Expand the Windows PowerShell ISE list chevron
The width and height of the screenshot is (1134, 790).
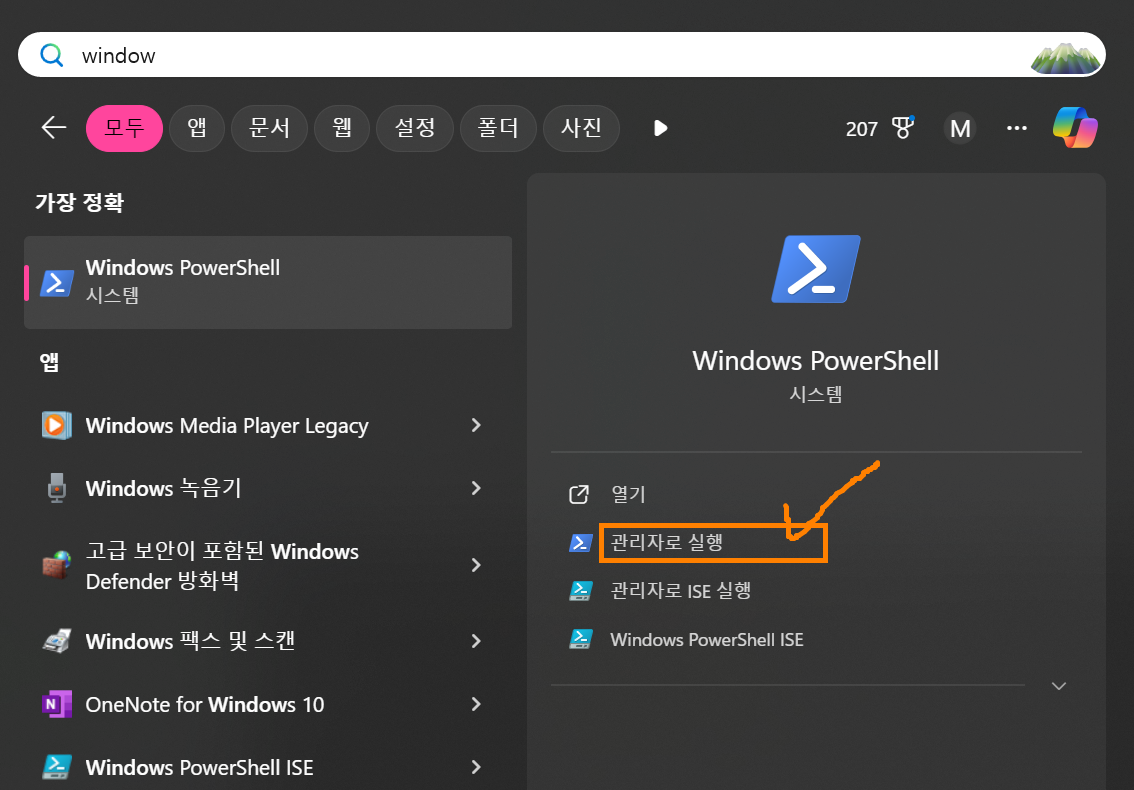tap(476, 767)
